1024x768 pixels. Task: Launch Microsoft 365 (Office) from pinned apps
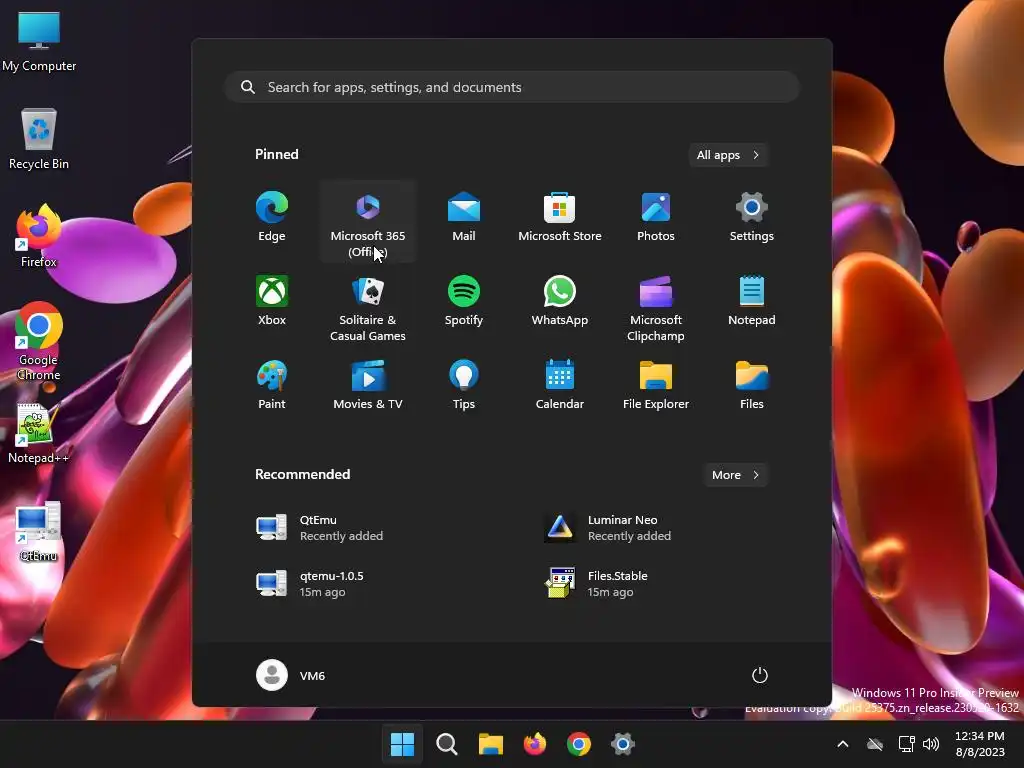(x=368, y=222)
